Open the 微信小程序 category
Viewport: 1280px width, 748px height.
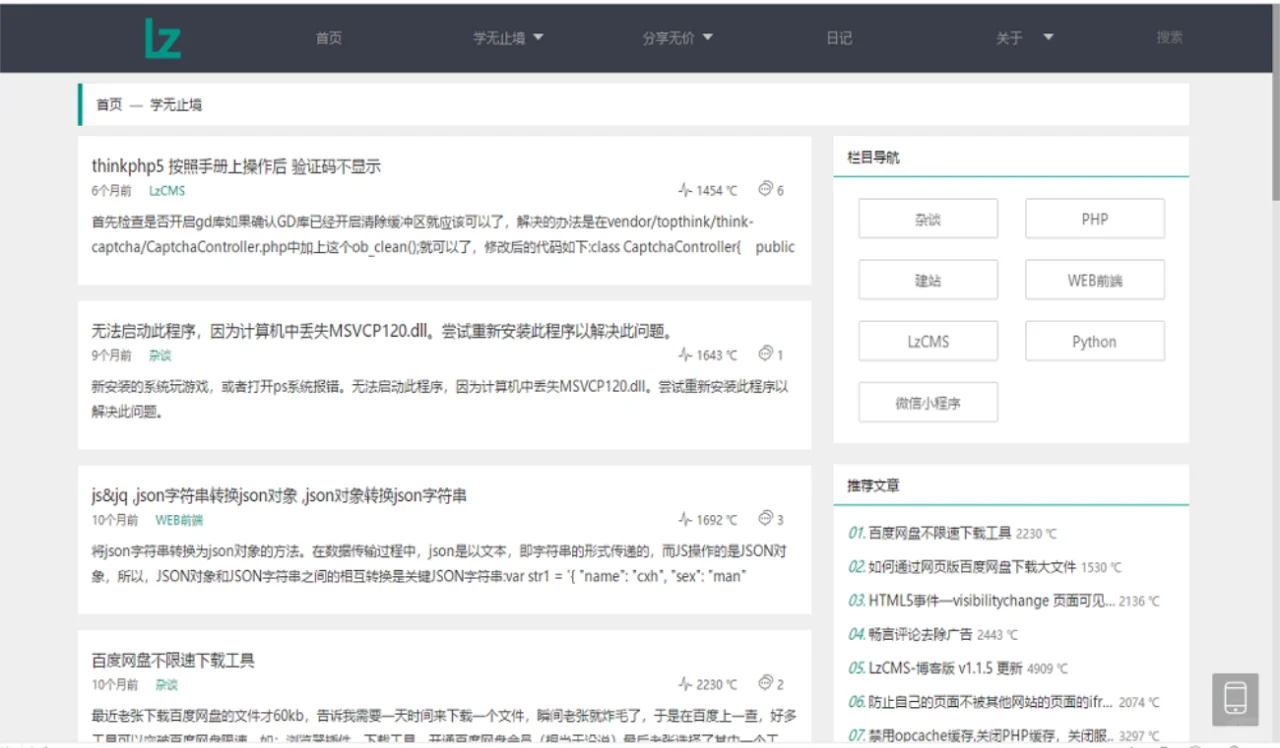927,403
